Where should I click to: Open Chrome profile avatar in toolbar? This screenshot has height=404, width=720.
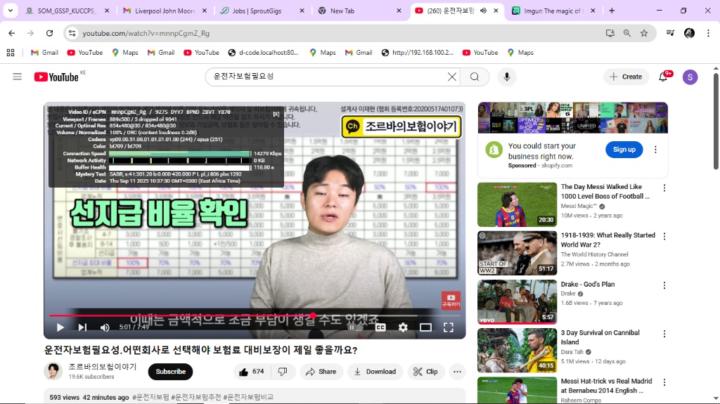click(689, 33)
